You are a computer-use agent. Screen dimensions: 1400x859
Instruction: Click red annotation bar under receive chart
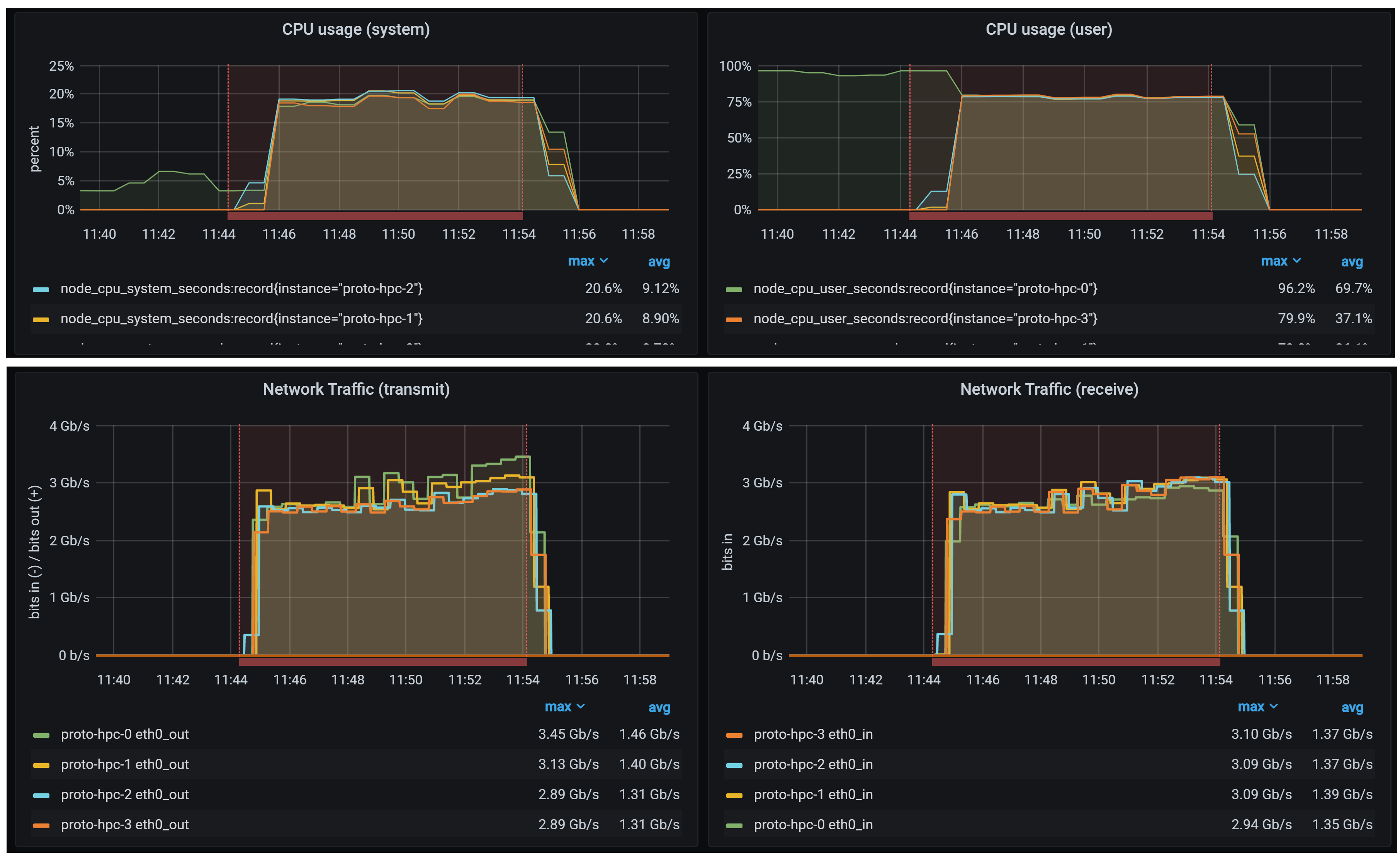[x=1076, y=661]
